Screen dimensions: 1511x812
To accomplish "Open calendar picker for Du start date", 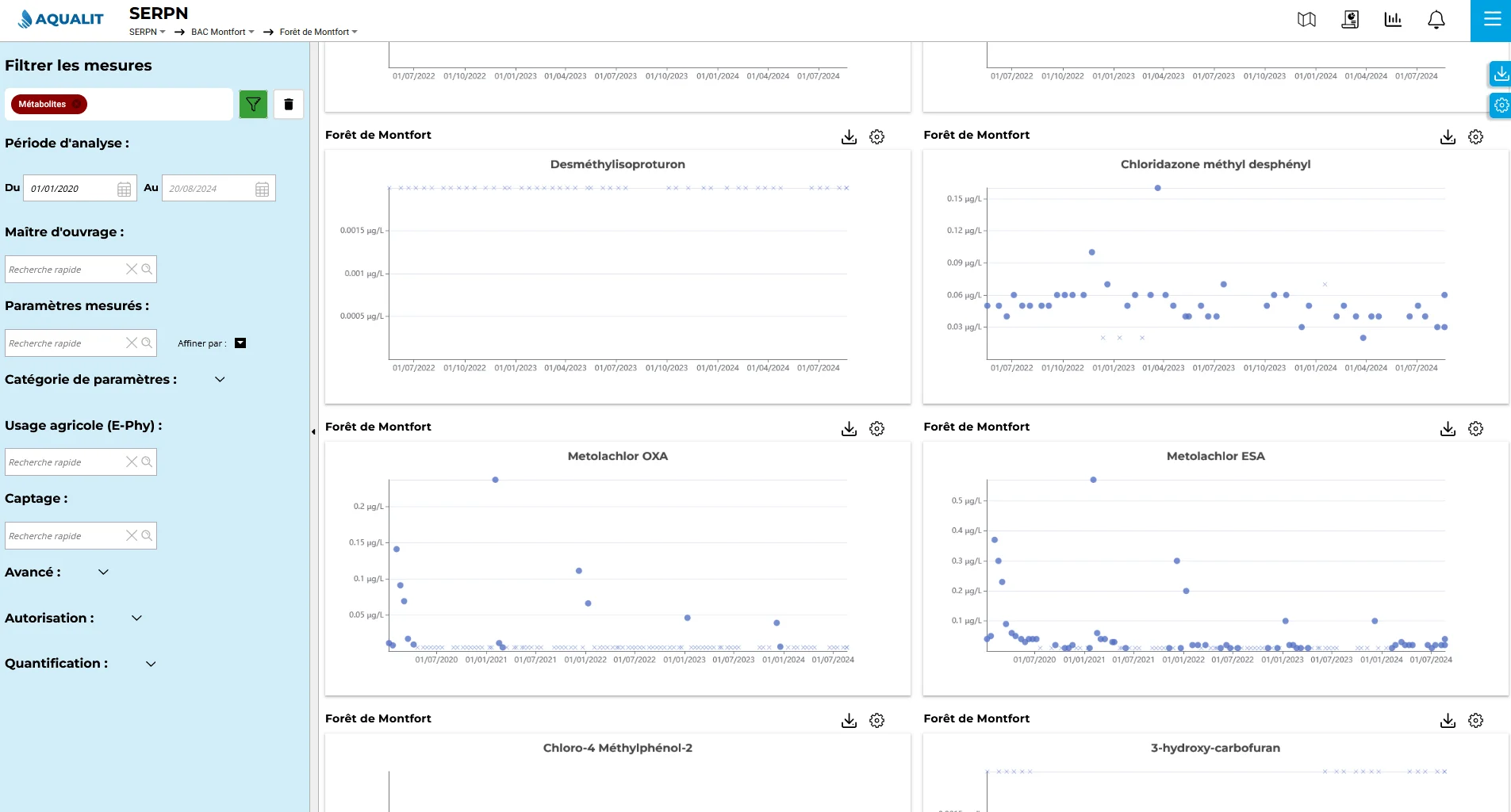I will (124, 189).
